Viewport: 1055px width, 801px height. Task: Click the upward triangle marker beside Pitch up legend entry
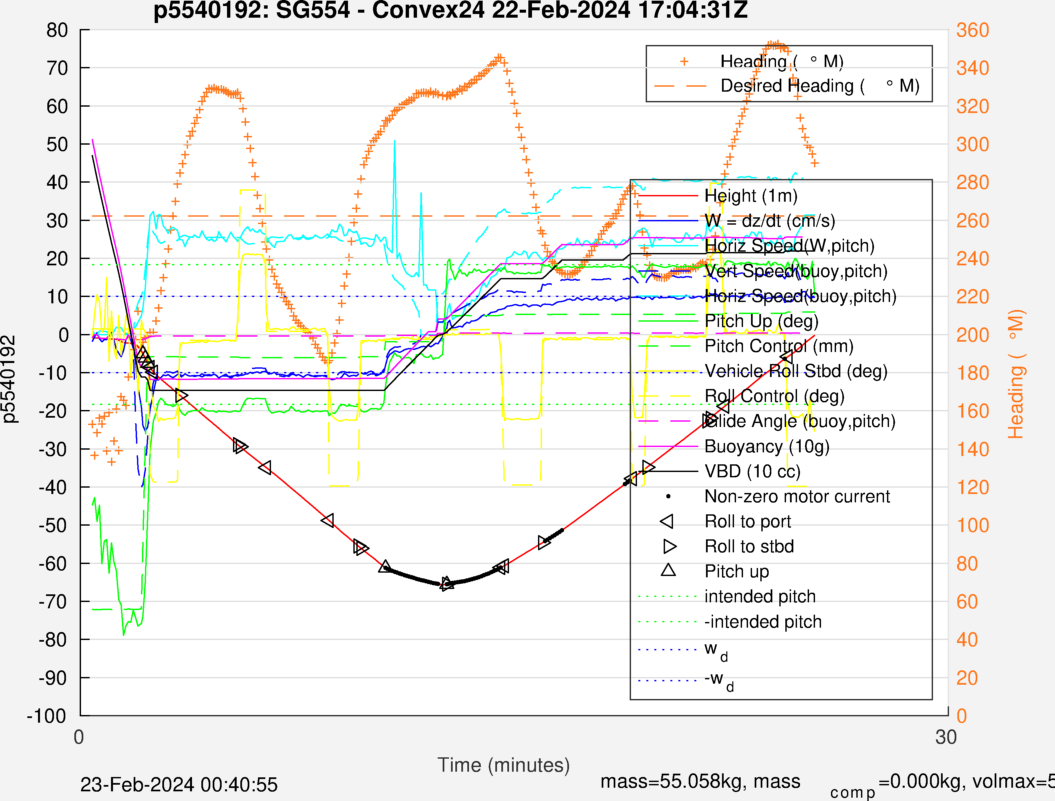[x=668, y=569]
